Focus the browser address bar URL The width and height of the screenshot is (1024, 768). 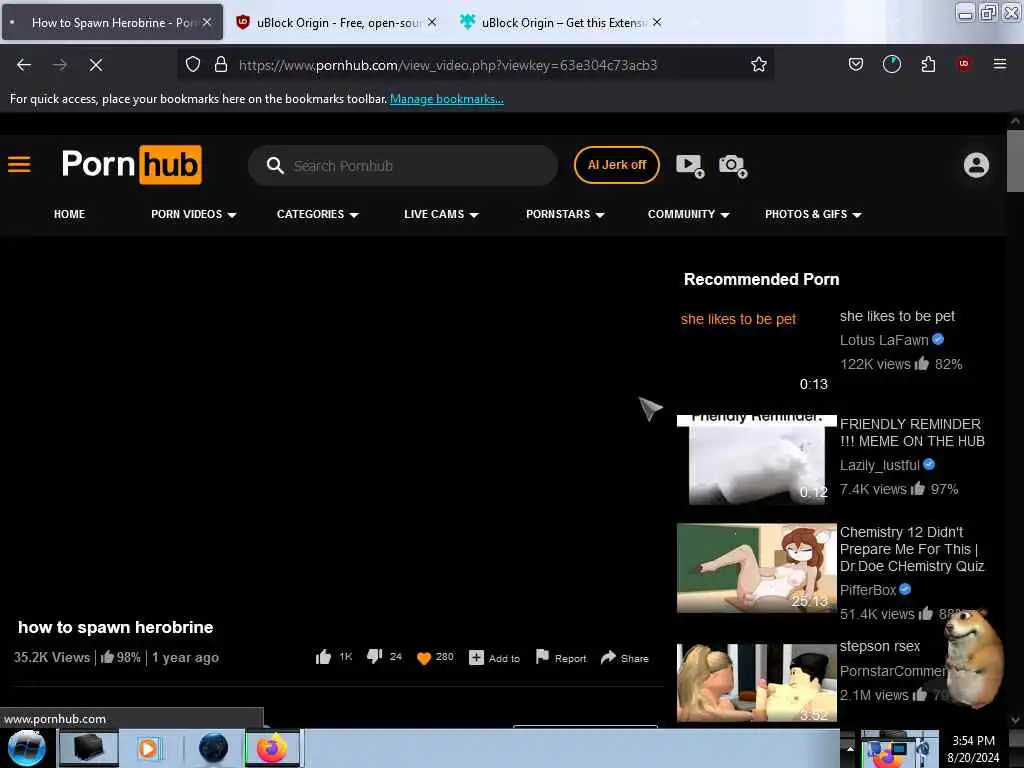click(448, 65)
